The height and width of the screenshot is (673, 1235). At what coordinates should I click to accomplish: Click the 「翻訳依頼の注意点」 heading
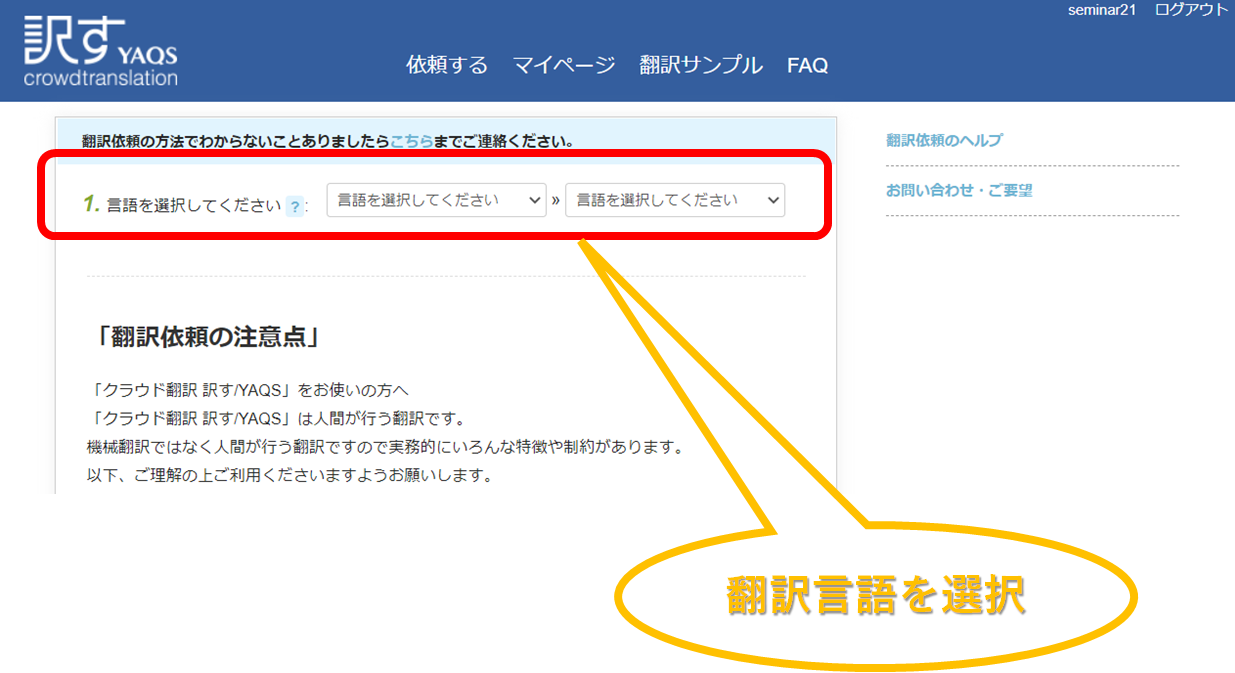coord(207,336)
